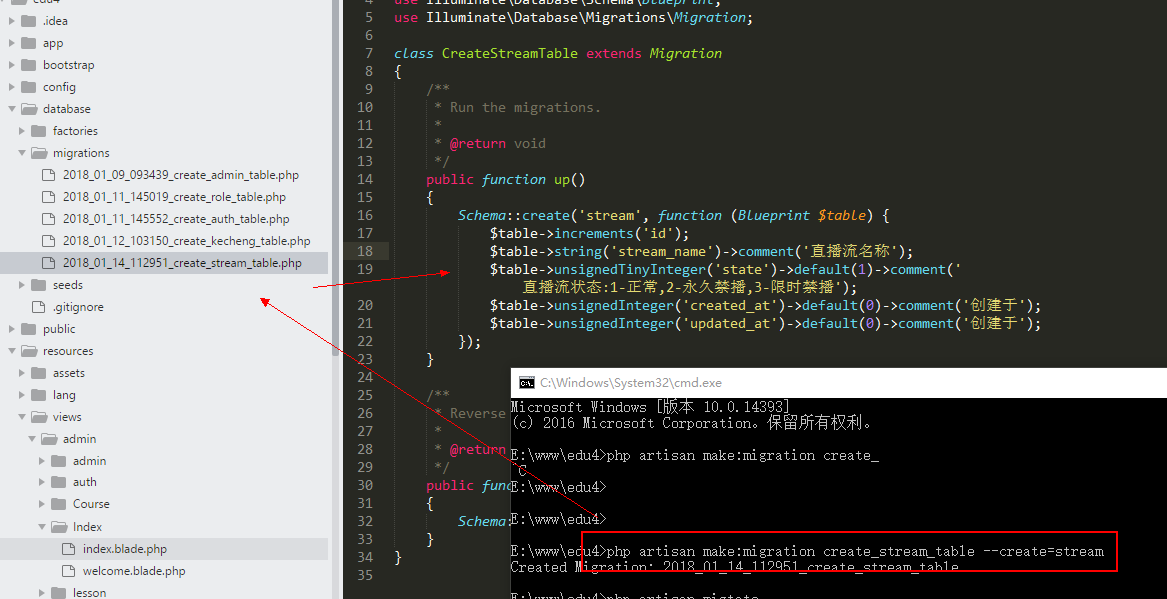This screenshot has height=599, width=1167.
Task: Click the bootstrap folder icon
Action: click(28, 65)
